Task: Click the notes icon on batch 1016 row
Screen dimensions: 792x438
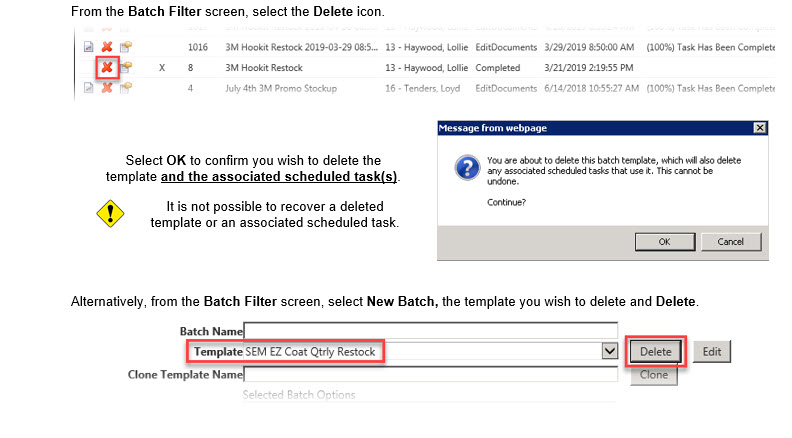Action: click(126, 47)
